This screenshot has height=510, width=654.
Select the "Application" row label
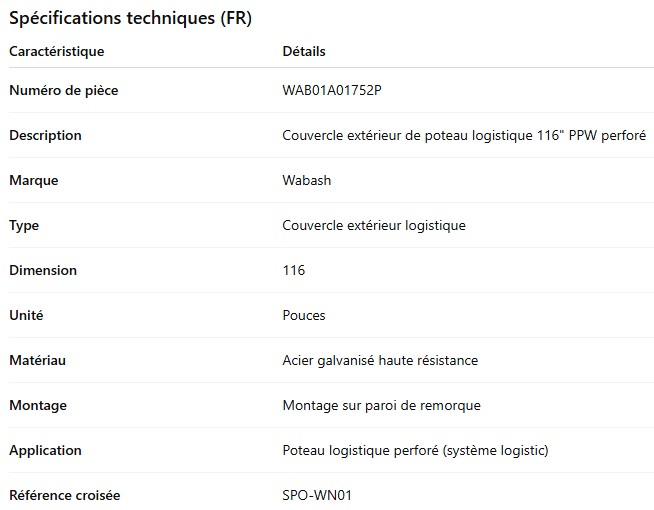coord(45,451)
